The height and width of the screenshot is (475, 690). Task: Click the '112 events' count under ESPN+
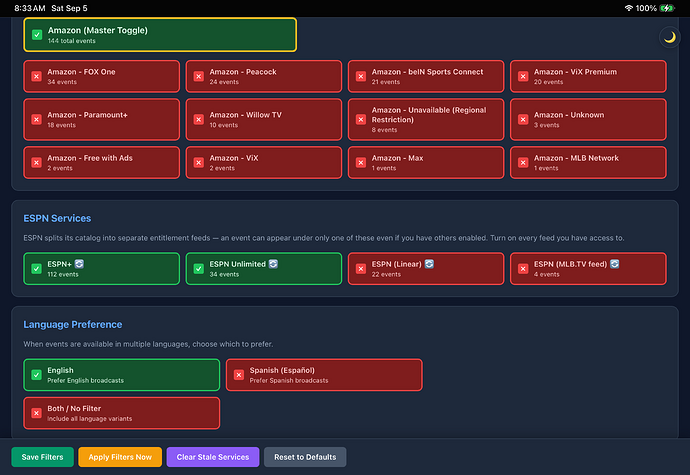tap(63, 274)
